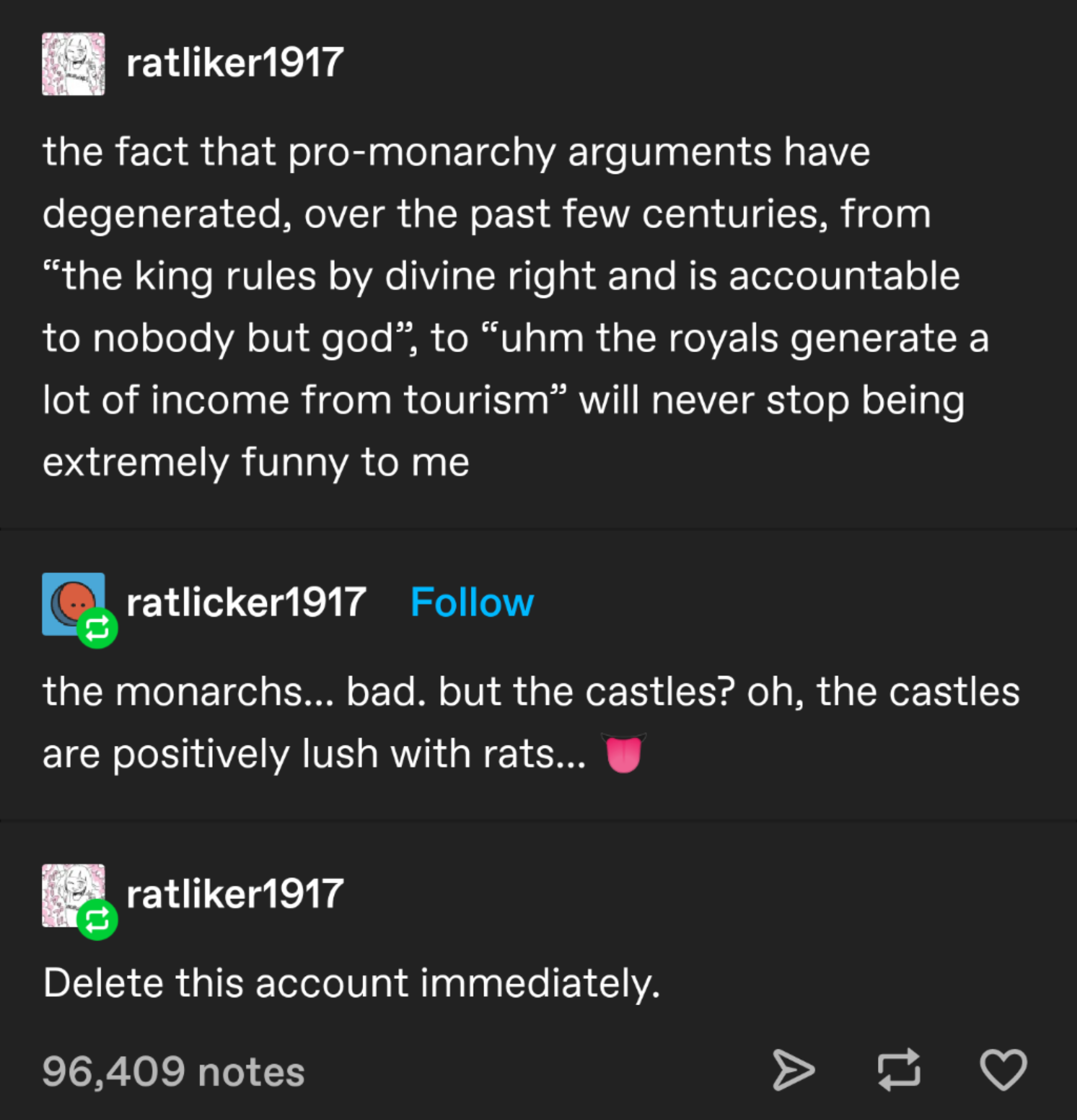This screenshot has width=1077, height=1120.
Task: Follow ratlicker1917
Action: (471, 602)
